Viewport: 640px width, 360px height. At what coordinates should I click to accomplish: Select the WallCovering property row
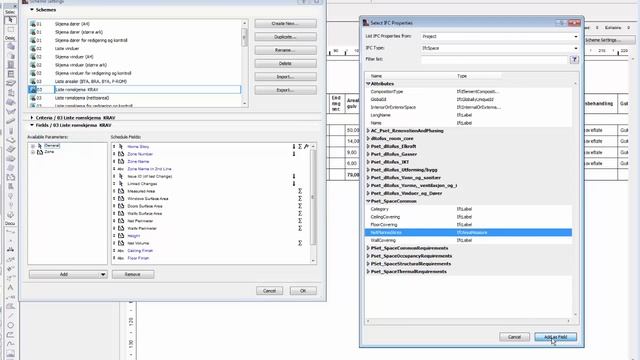(468, 240)
